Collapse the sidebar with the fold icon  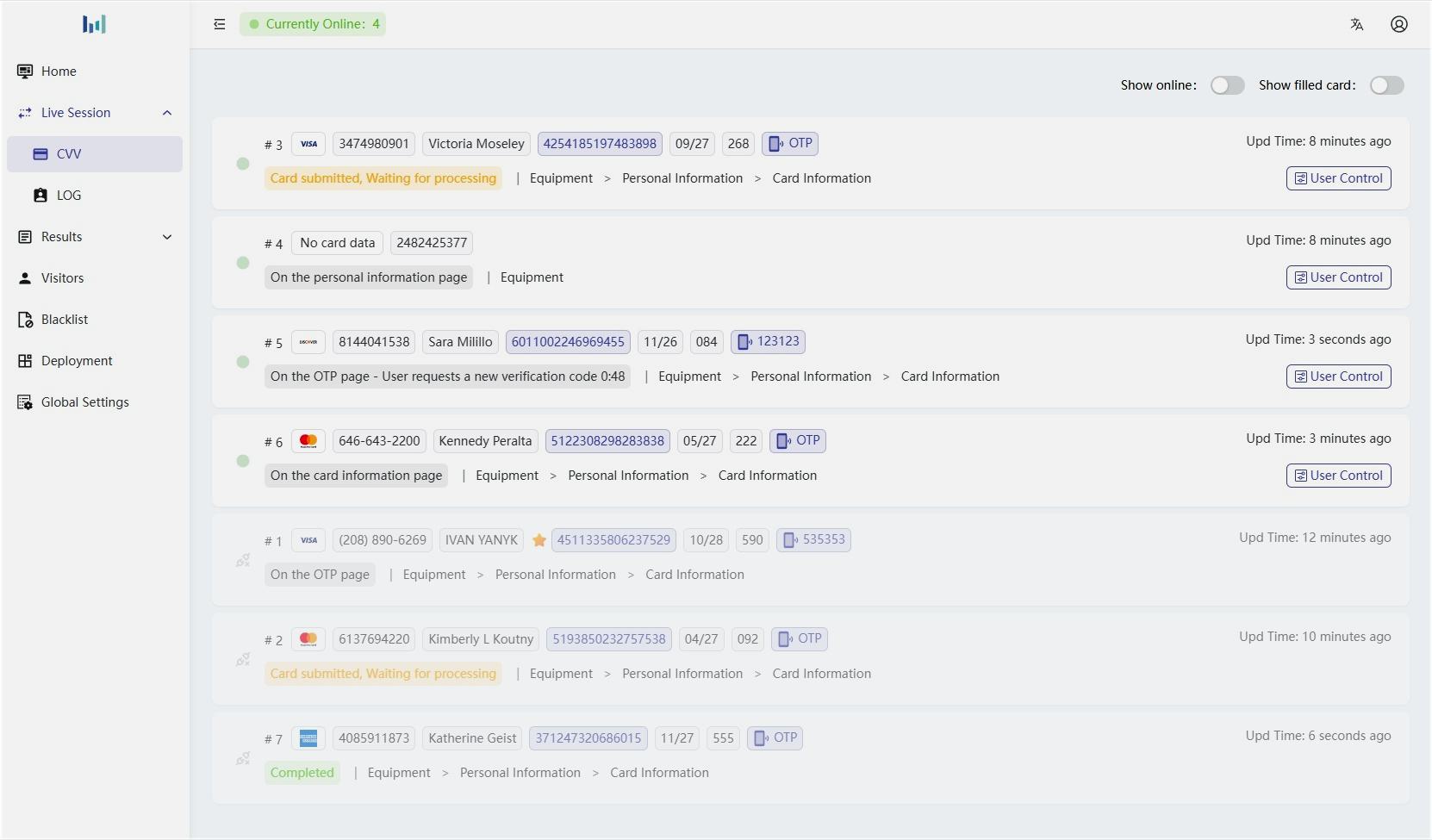[x=220, y=24]
